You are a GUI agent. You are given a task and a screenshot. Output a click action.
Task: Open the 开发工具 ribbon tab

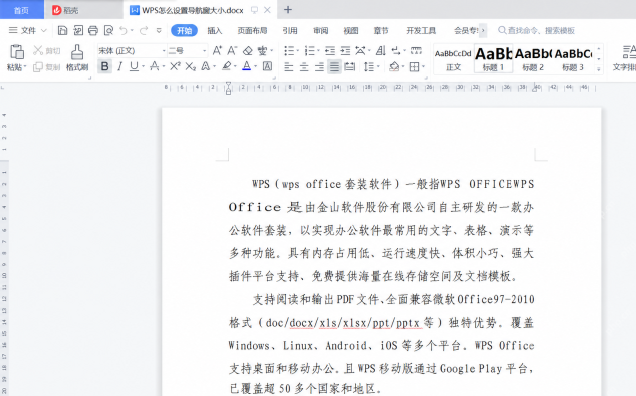(421, 30)
